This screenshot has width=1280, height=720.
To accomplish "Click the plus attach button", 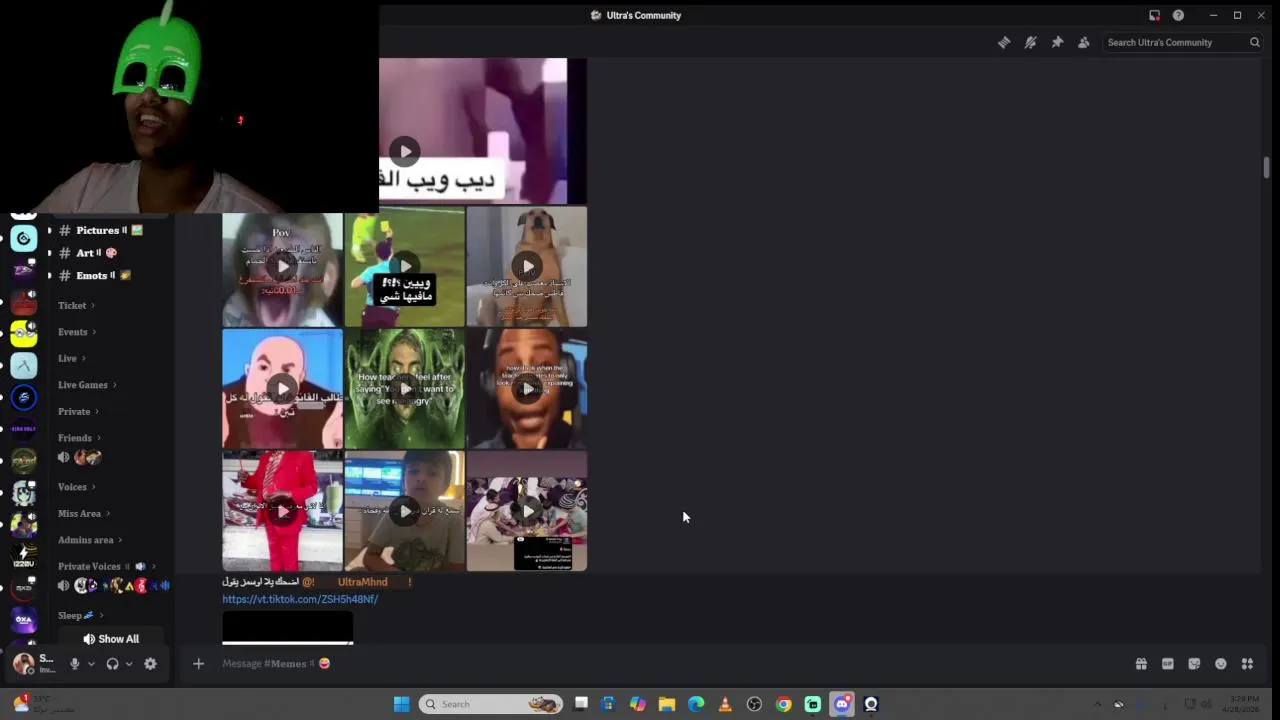I will [x=198, y=663].
